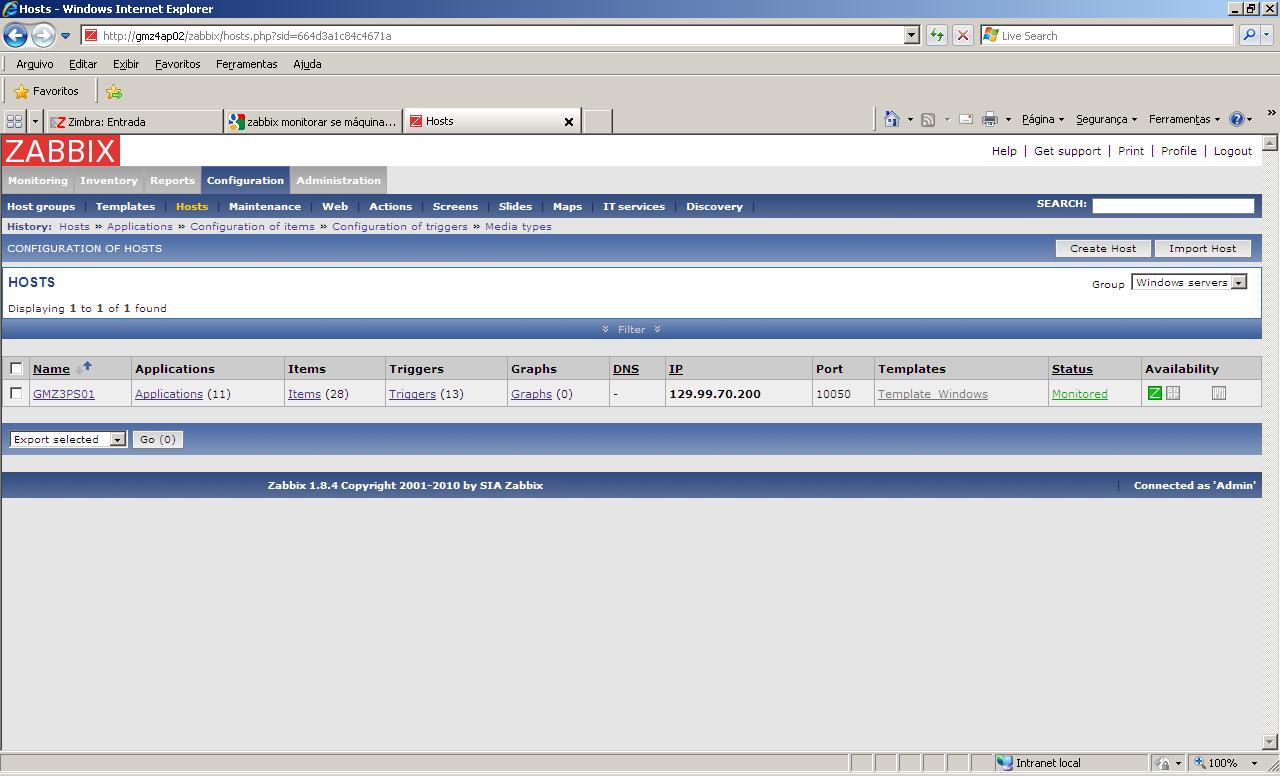The image size is (1280, 776).
Task: Sort hosts by the Name column header
Action: click(51, 369)
